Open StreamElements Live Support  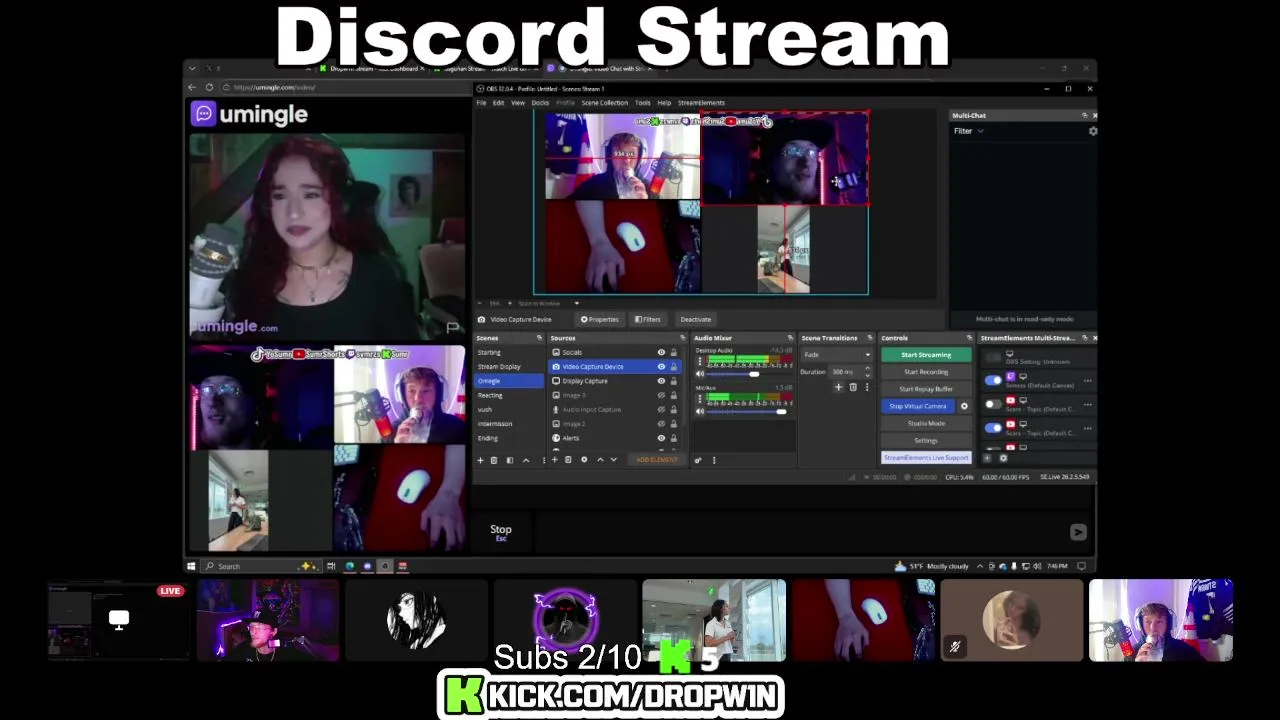tap(926, 457)
